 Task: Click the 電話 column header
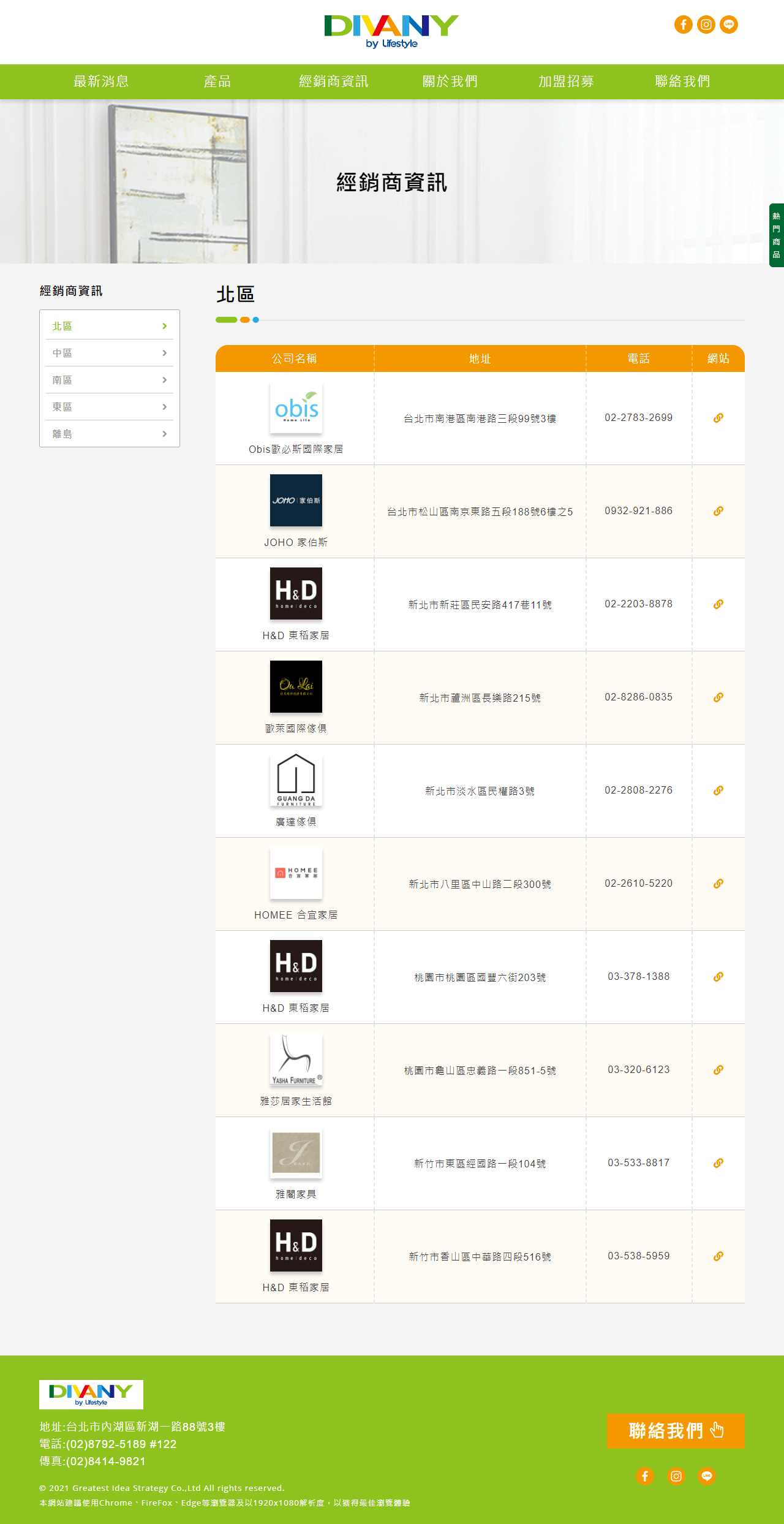pyautogui.click(x=639, y=358)
